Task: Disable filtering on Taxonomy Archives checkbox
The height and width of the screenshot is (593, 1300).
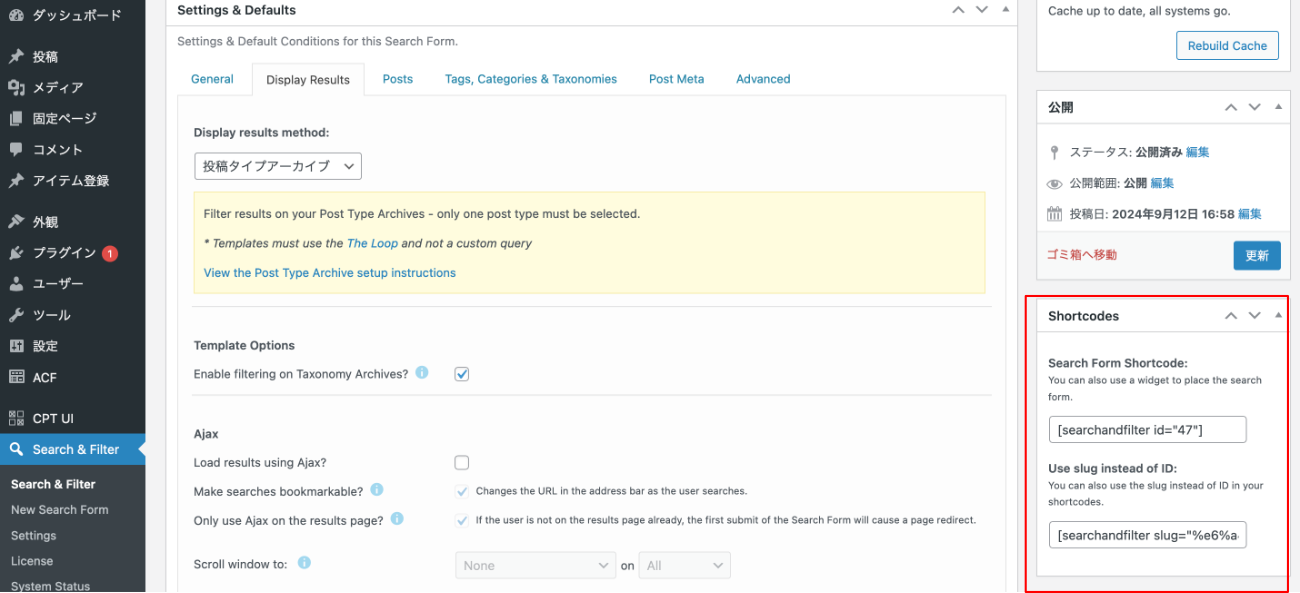Action: pos(462,374)
